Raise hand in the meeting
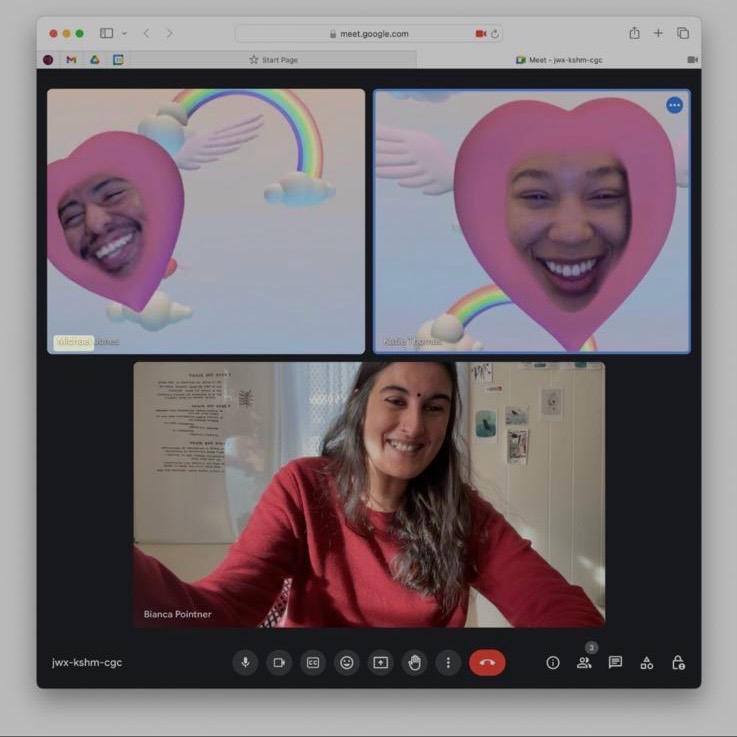The width and height of the screenshot is (737, 737). pos(415,662)
